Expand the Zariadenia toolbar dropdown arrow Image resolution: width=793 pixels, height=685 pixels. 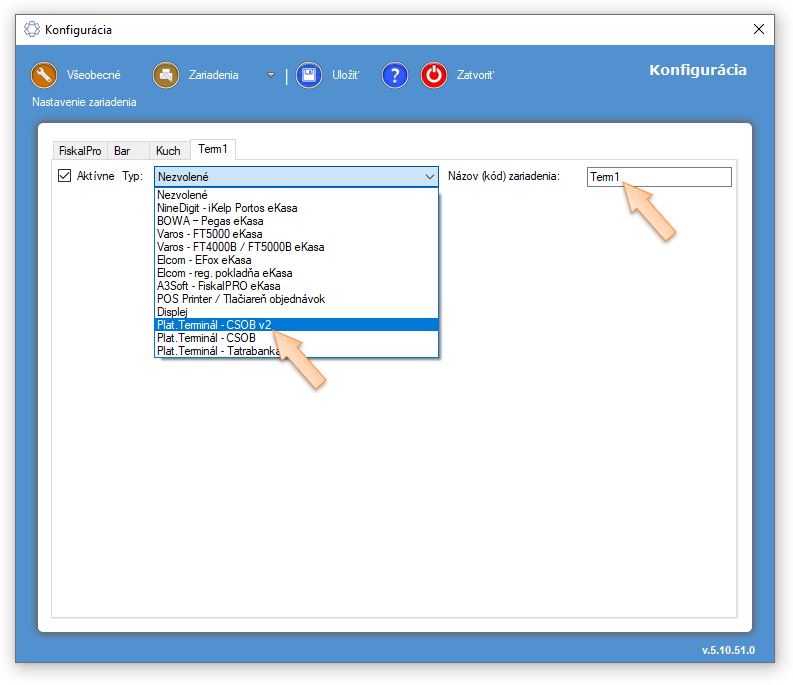point(270,76)
